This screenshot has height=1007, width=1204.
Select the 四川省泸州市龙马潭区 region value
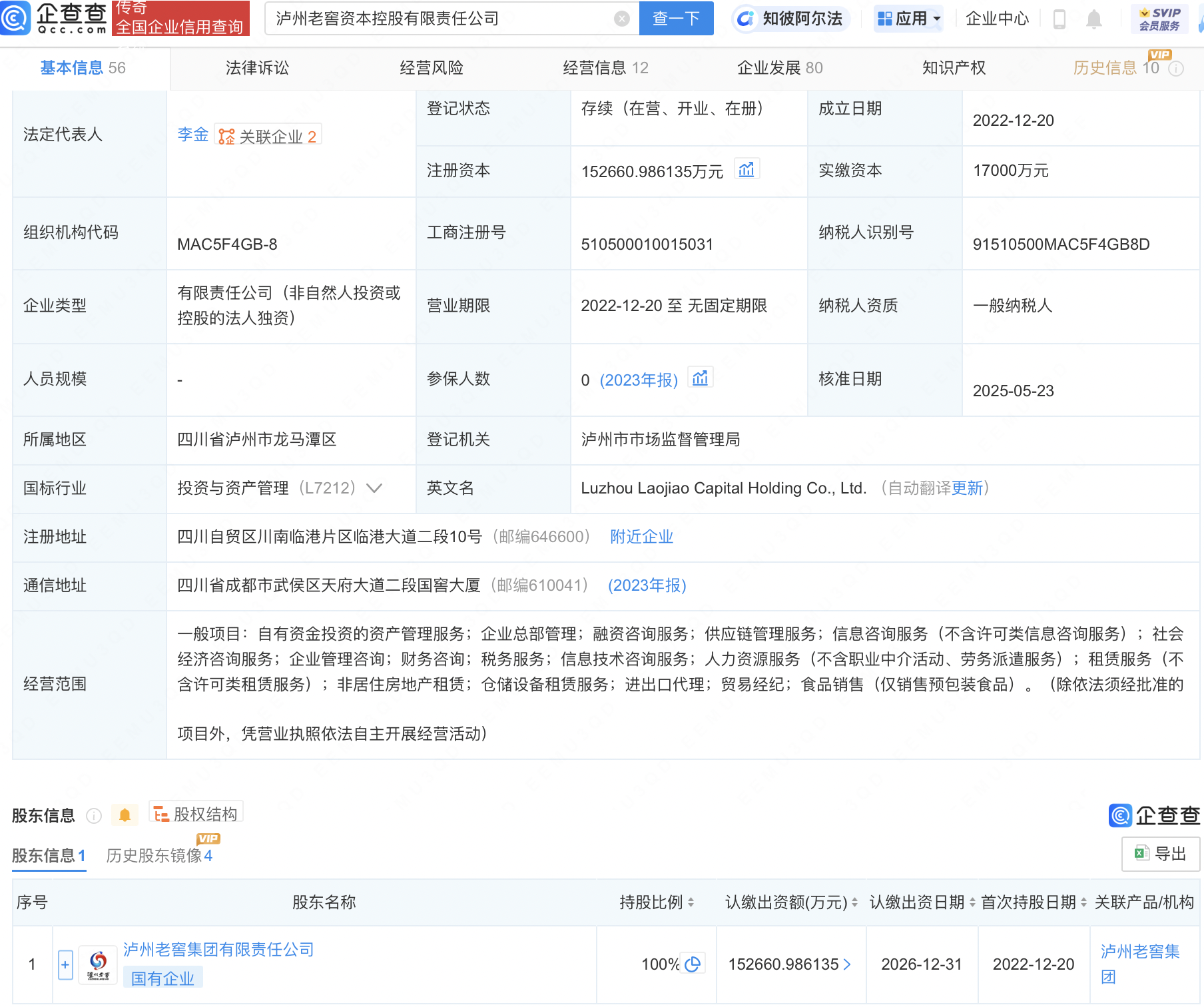tap(256, 440)
